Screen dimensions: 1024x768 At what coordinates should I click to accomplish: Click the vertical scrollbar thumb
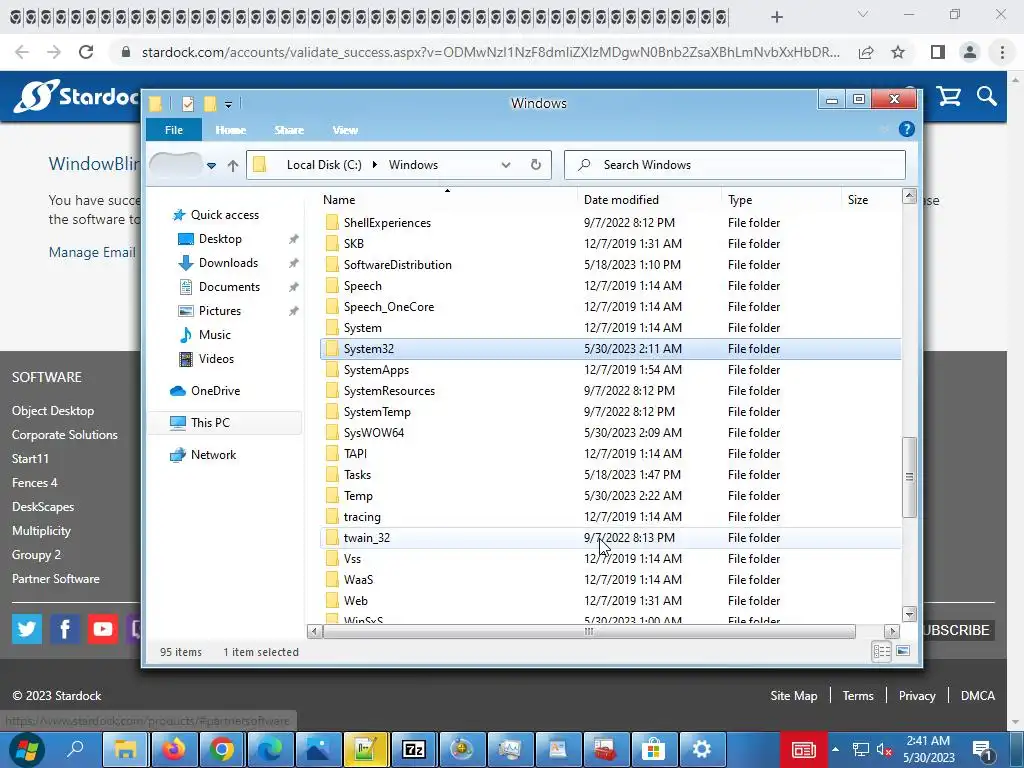click(x=909, y=477)
